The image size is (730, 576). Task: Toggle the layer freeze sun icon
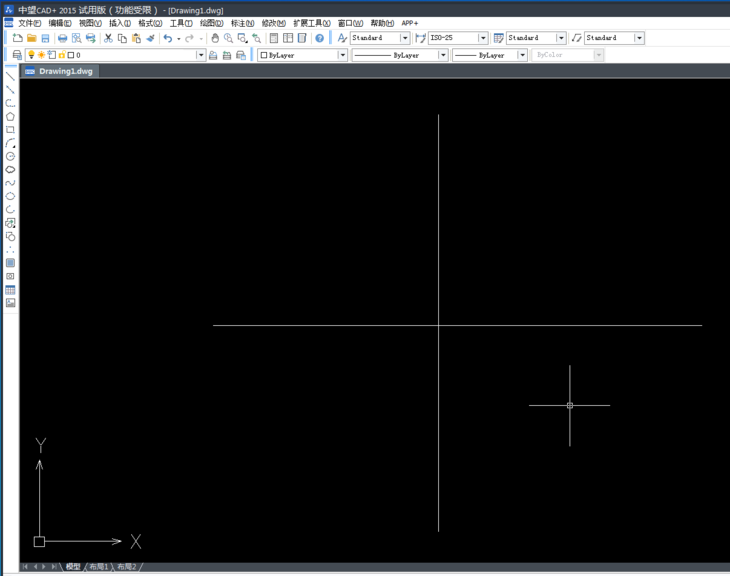[x=41, y=55]
